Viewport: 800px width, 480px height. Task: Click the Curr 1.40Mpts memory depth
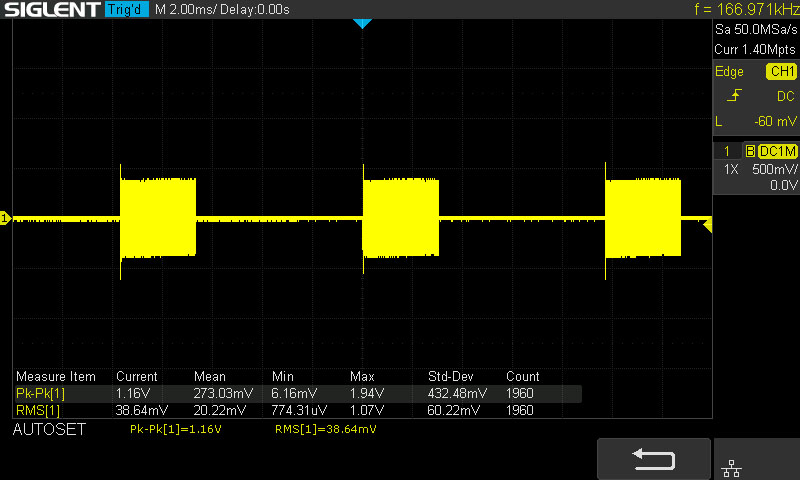click(755, 49)
